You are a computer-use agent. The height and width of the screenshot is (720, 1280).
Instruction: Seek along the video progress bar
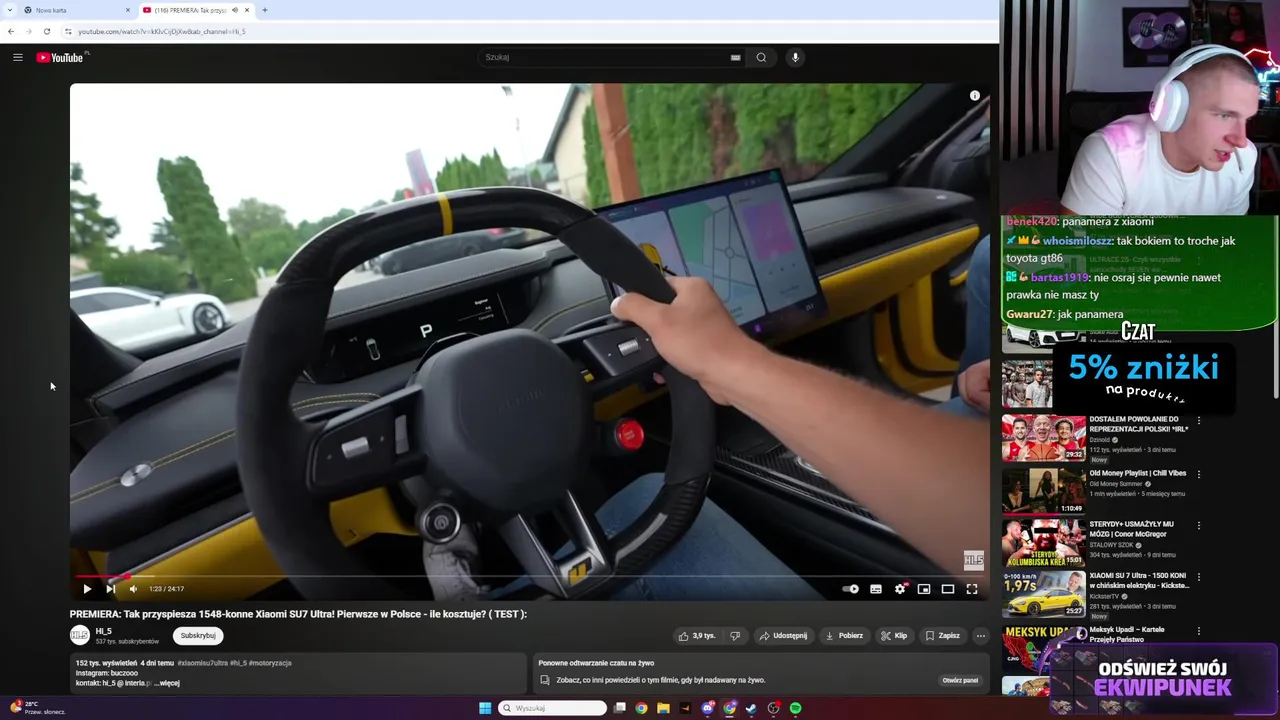coord(529,577)
